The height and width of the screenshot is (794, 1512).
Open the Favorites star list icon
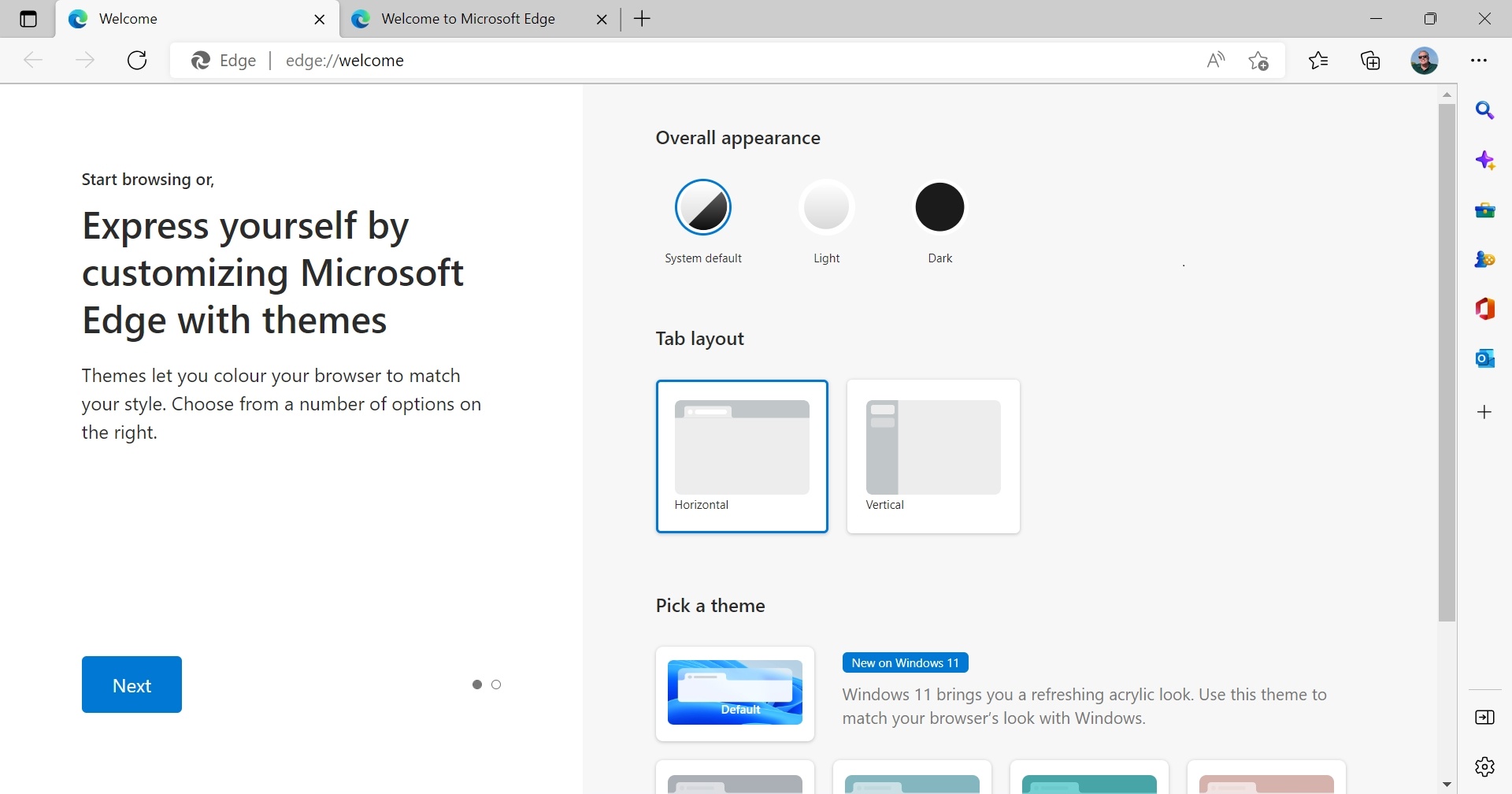[x=1318, y=61]
